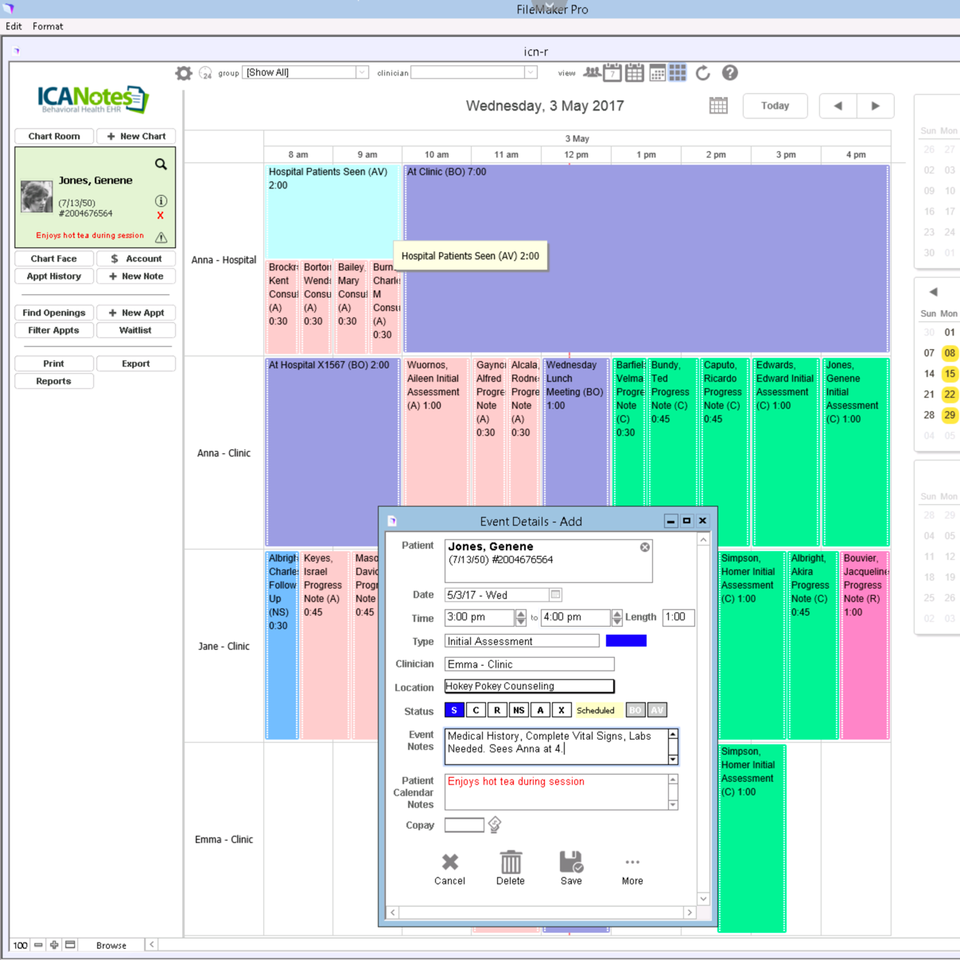Open the Format menu
This screenshot has width=960, height=960.
48,26
